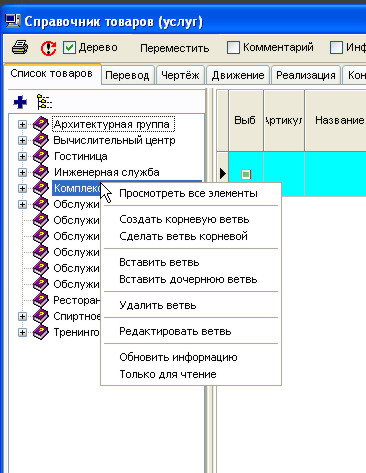This screenshot has width=366, height=473.
Task: Select the Тренинго tree item
Action: point(76,332)
